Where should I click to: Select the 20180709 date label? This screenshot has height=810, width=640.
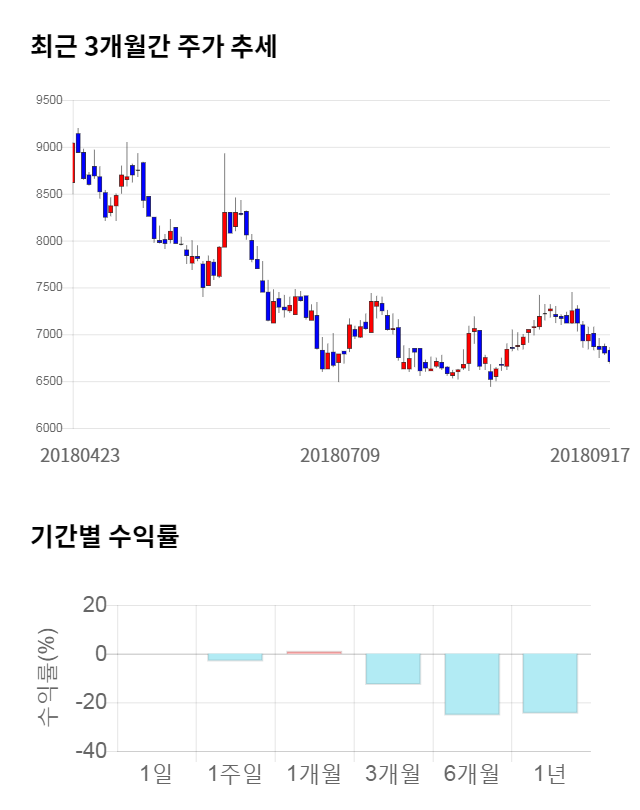(x=340, y=455)
